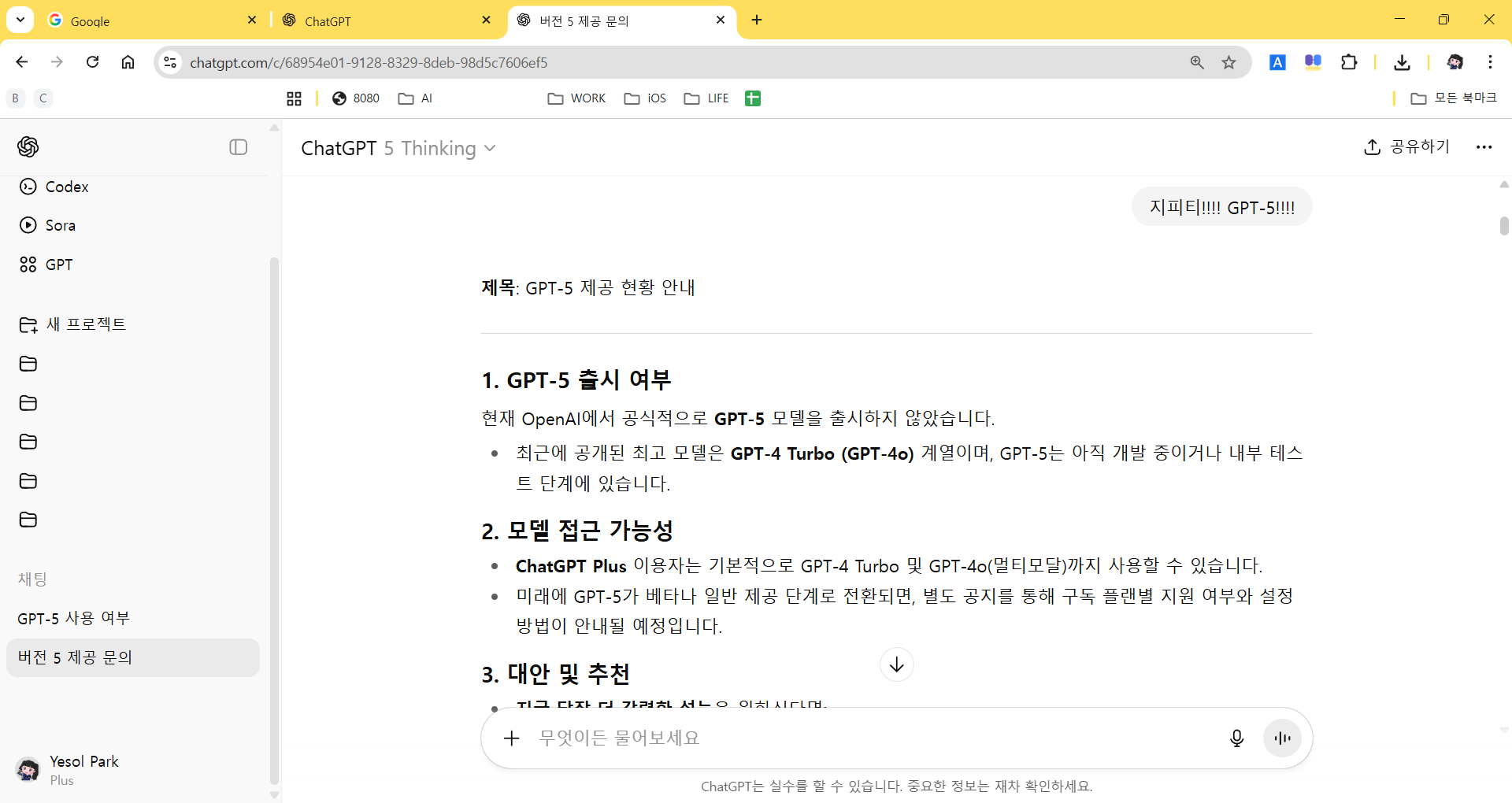This screenshot has width=1512, height=803.
Task: Switch to the Google browser tab
Action: [150, 20]
